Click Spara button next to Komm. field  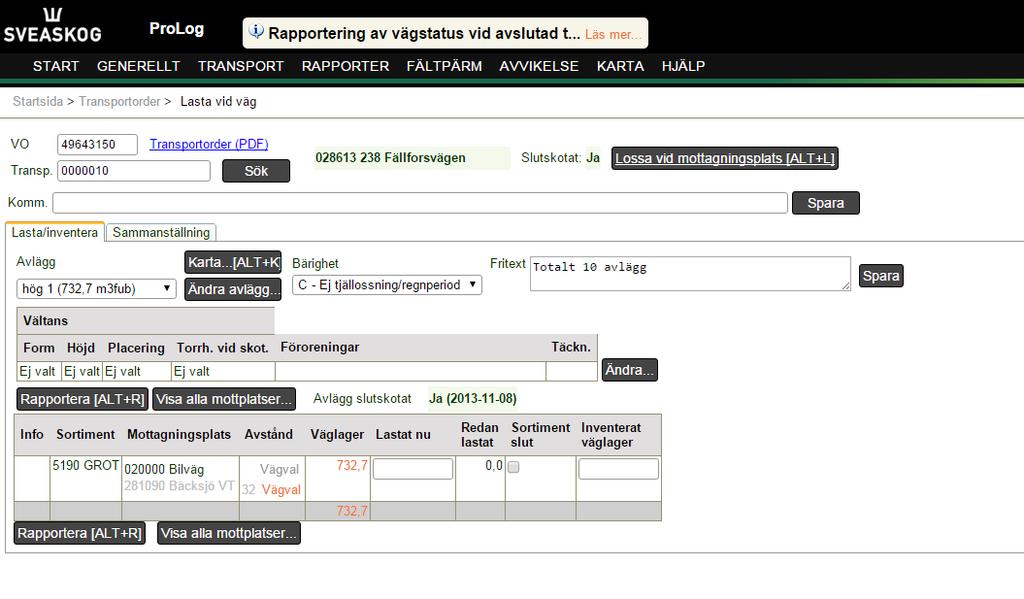coord(825,203)
